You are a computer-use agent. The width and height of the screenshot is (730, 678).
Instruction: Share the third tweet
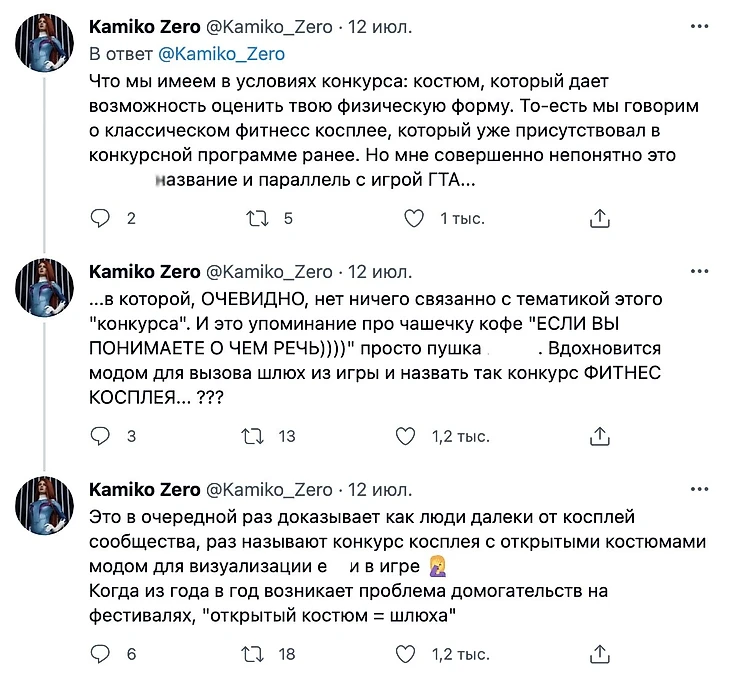[600, 654]
